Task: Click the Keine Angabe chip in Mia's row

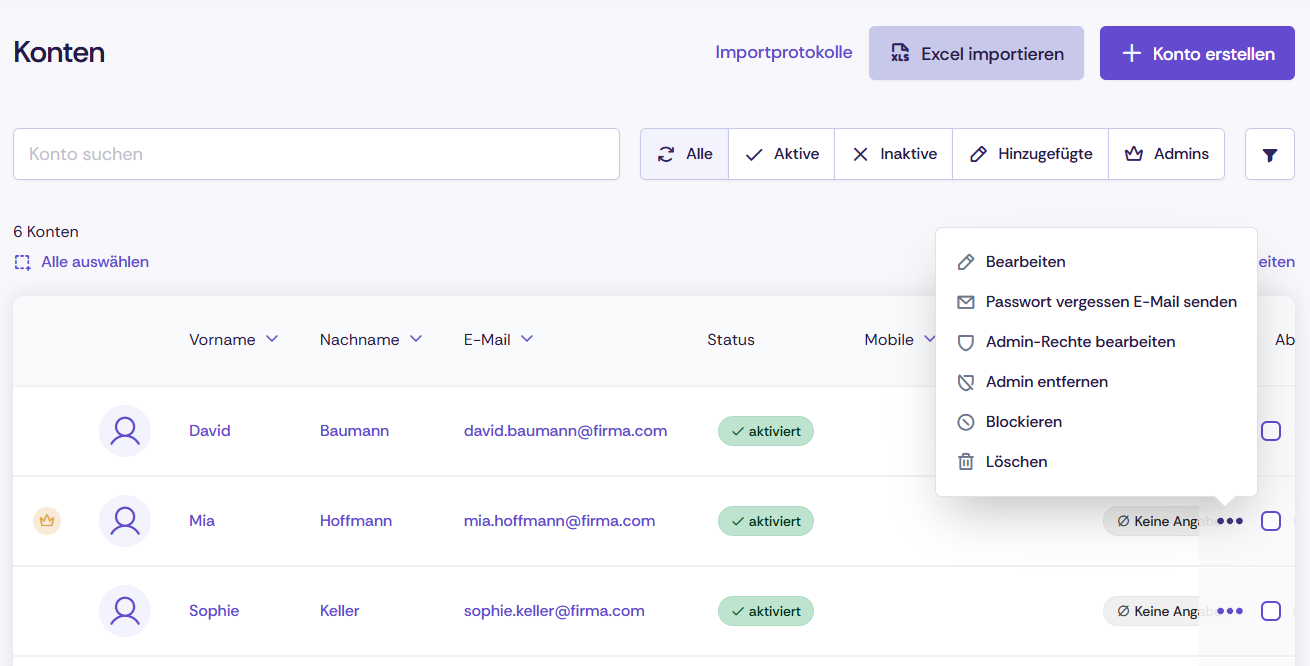Action: tap(1158, 521)
